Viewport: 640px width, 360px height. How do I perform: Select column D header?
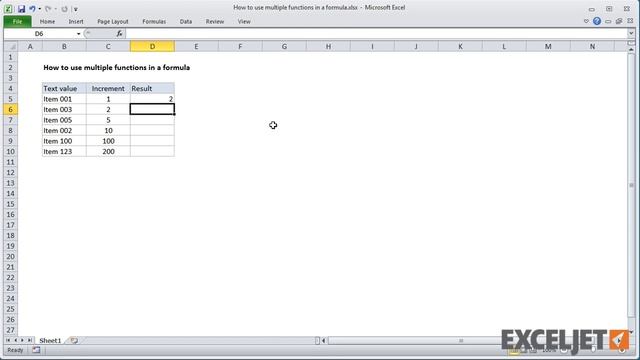pos(152,47)
